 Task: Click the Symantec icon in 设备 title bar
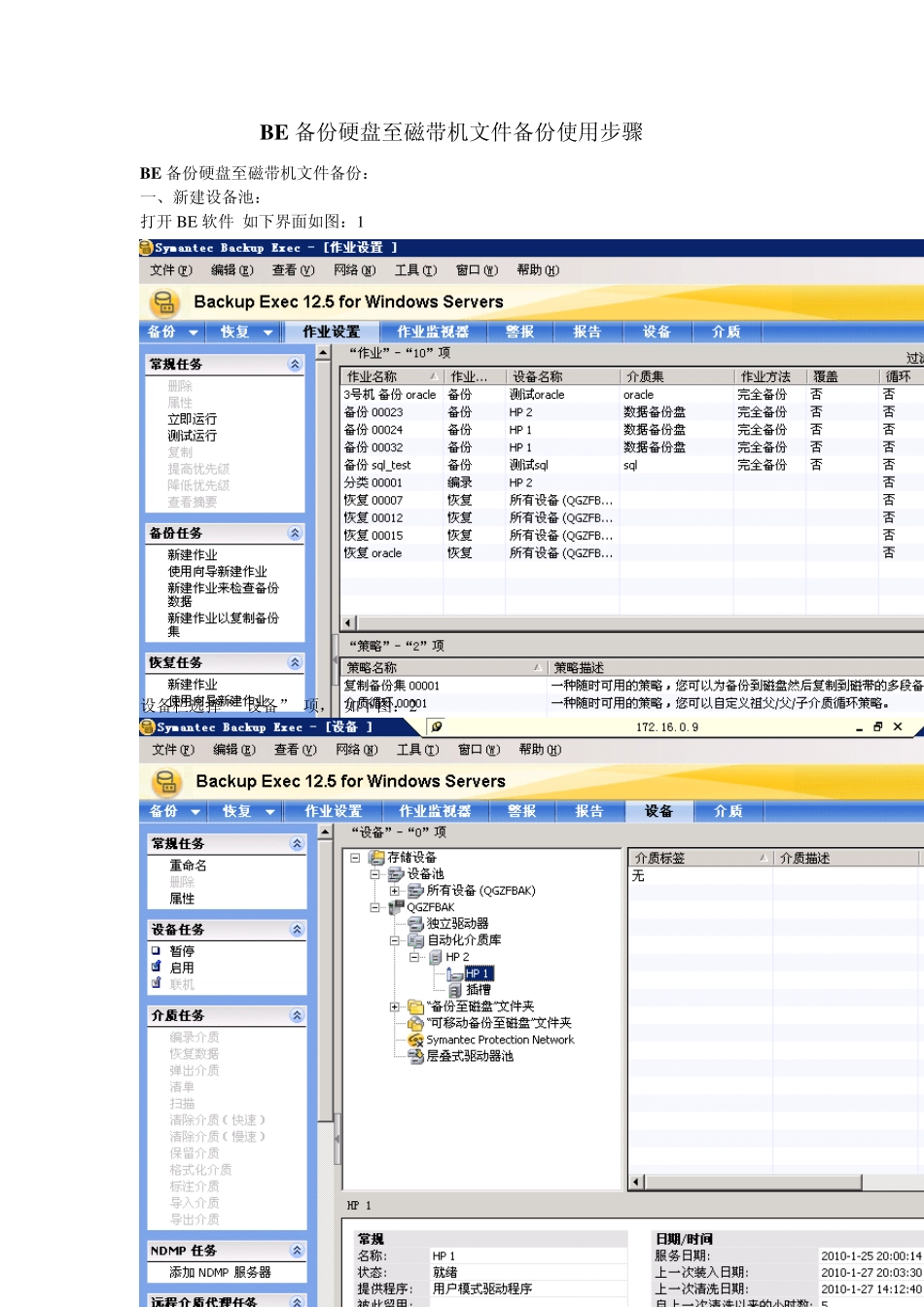pos(148,727)
